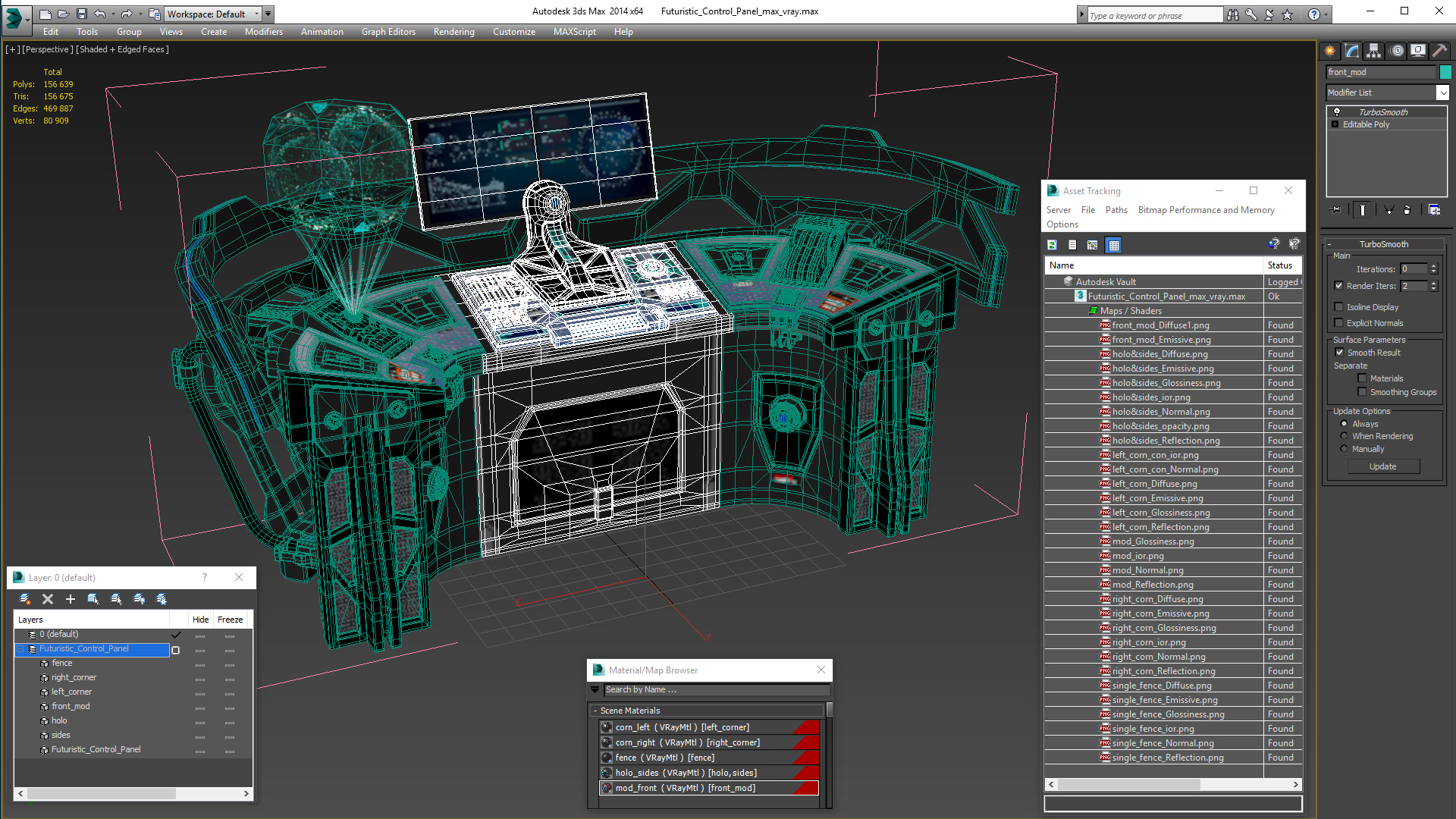
Task: Open the MAXScript menu
Action: click(574, 32)
